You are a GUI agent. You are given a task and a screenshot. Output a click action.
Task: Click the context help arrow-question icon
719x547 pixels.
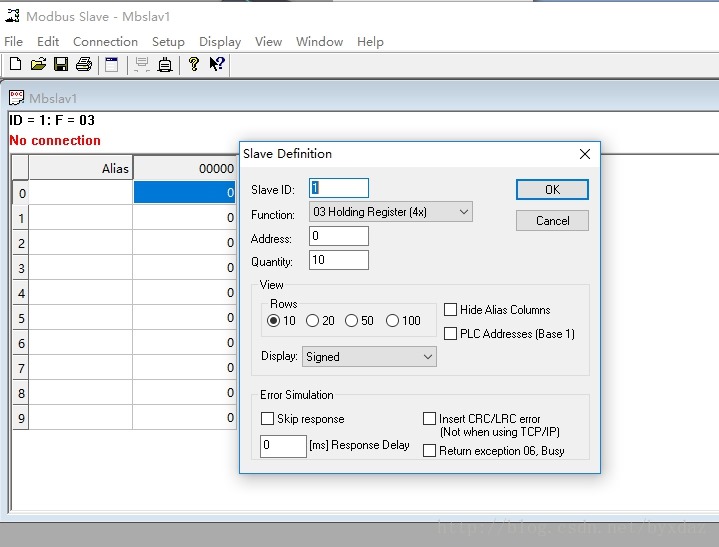point(216,65)
